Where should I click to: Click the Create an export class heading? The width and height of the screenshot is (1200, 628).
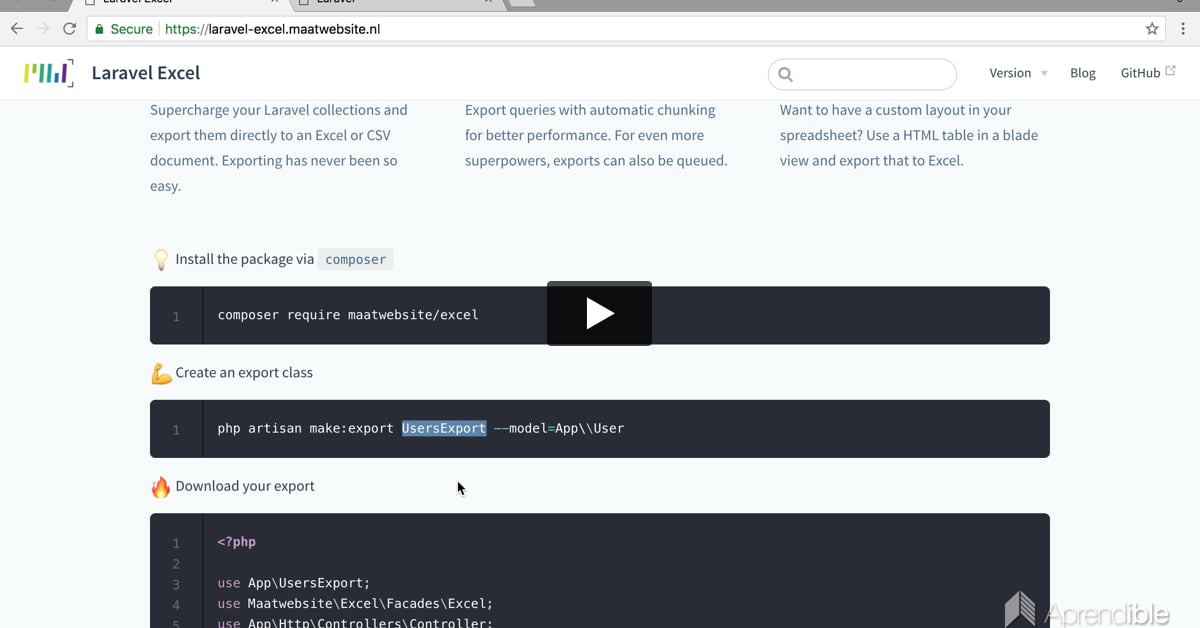tap(244, 373)
